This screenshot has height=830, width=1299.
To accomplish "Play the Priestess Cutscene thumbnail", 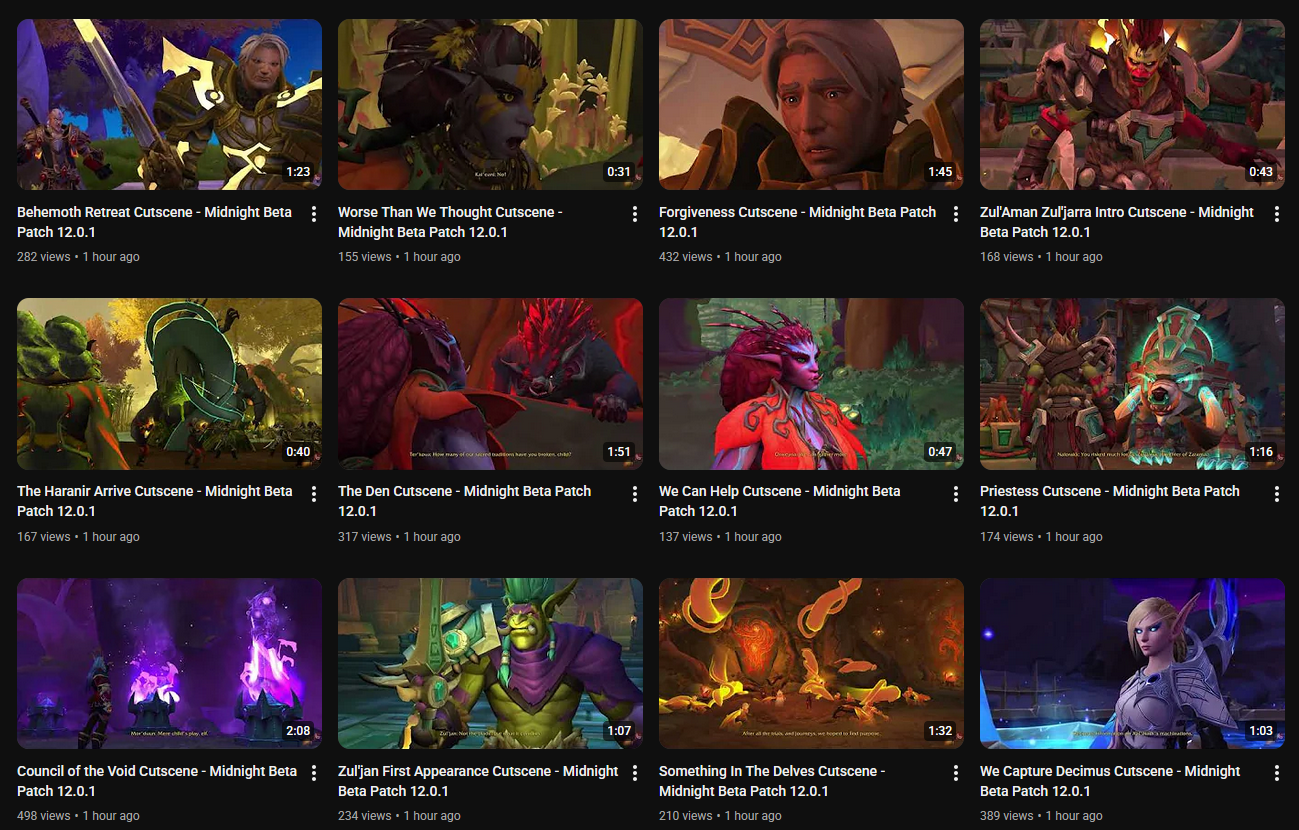I will click(x=1132, y=384).
